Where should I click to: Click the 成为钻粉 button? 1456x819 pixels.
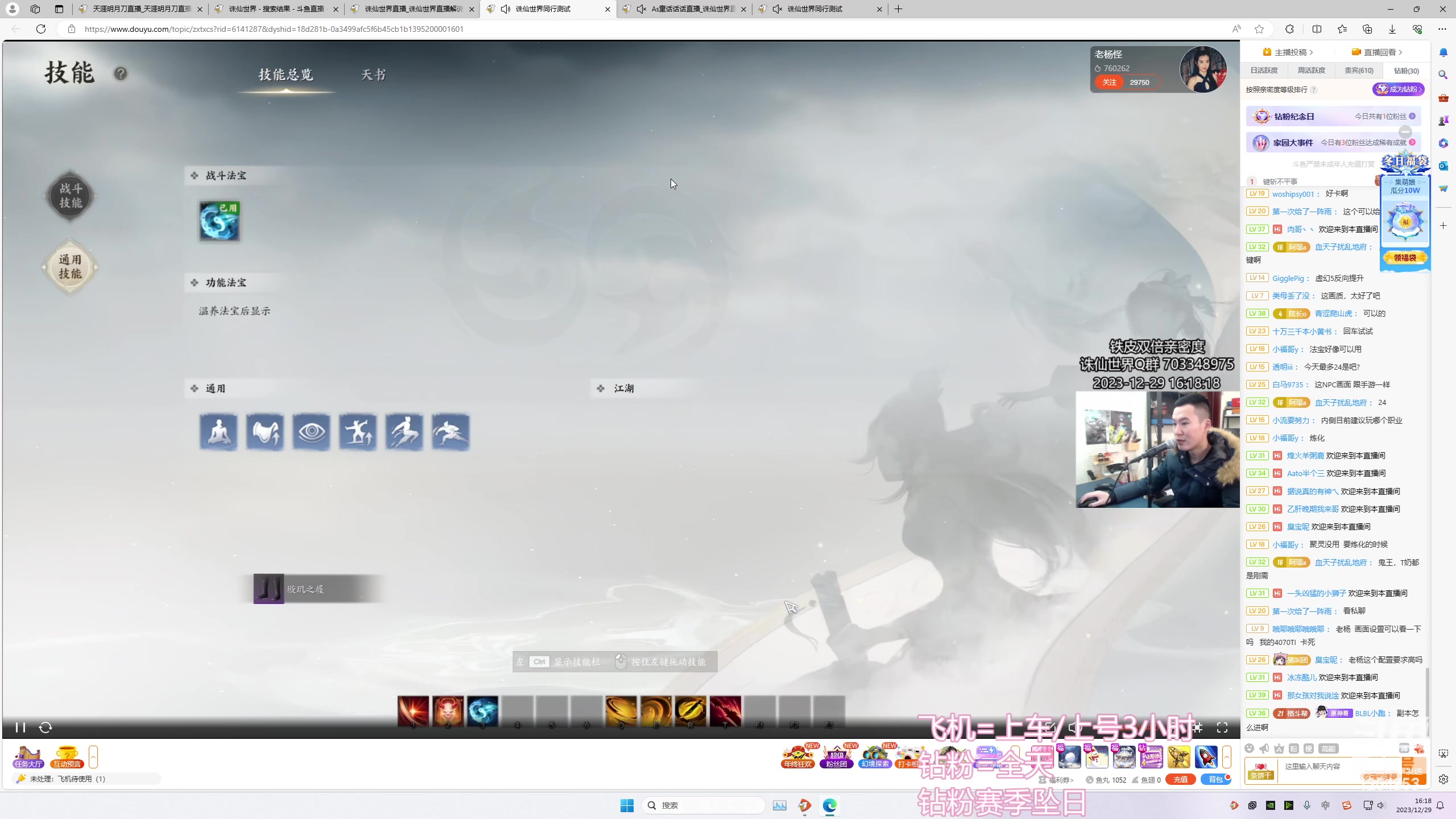(x=1399, y=89)
